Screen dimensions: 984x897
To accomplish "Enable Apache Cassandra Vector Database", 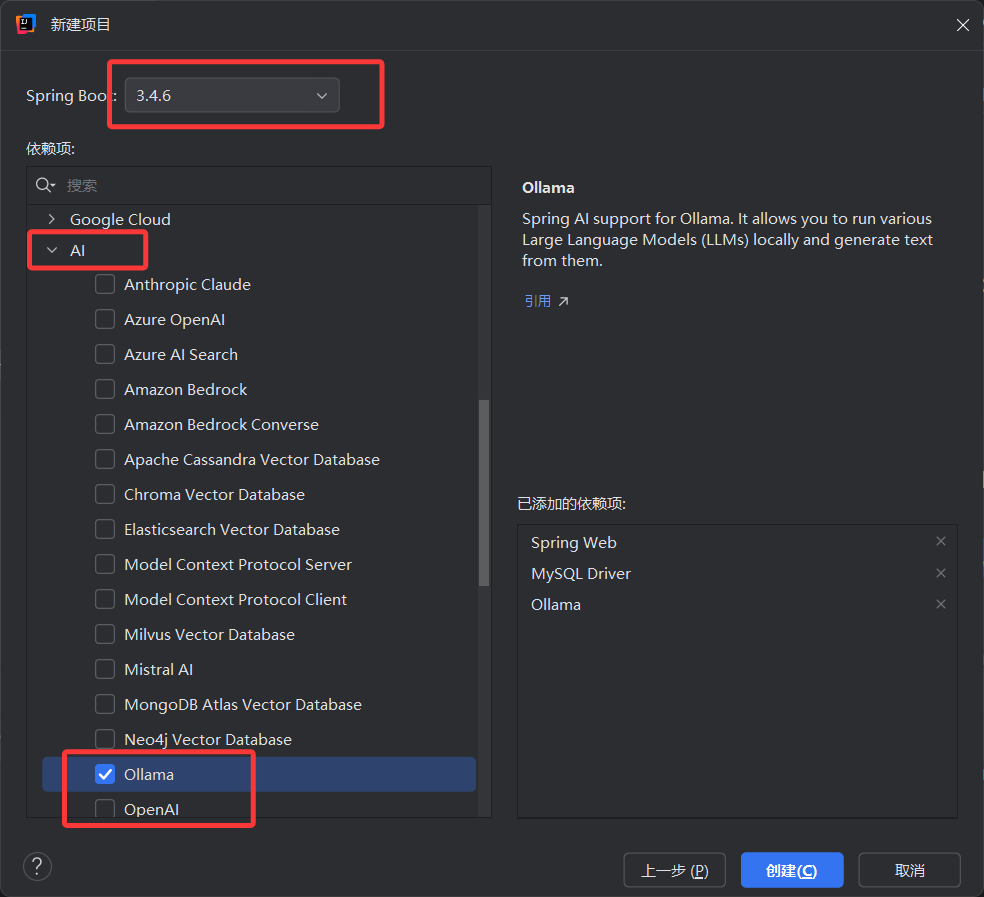I will click(x=105, y=459).
